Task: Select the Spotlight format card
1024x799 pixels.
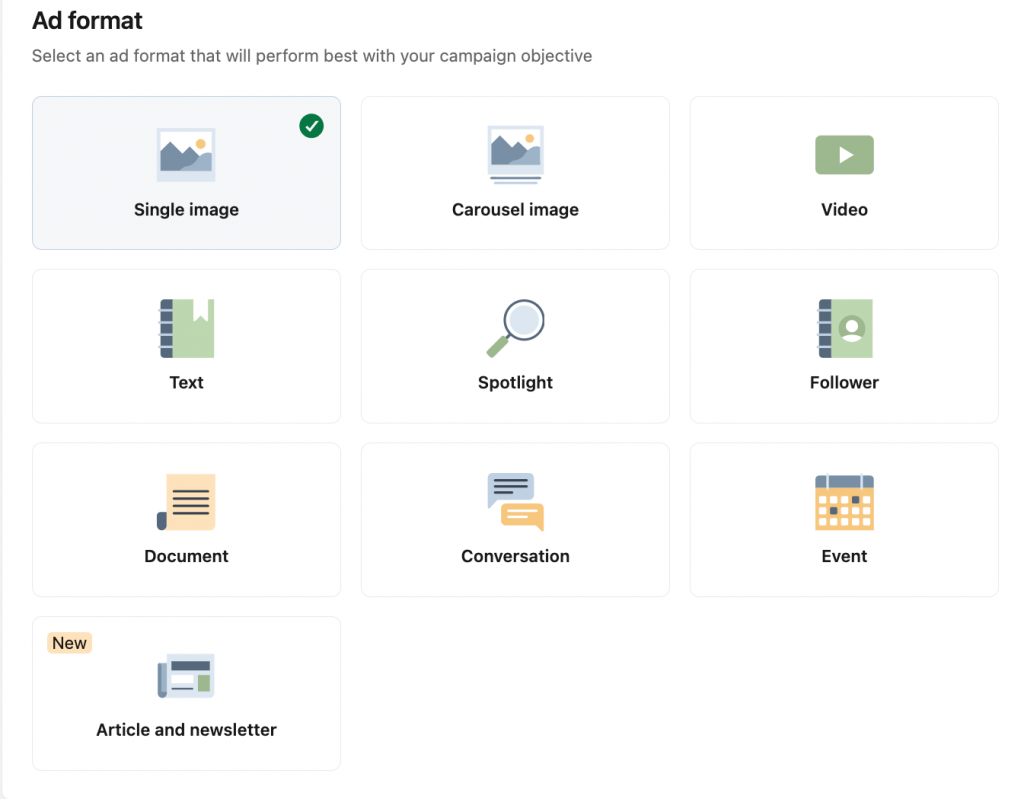Action: pos(515,346)
